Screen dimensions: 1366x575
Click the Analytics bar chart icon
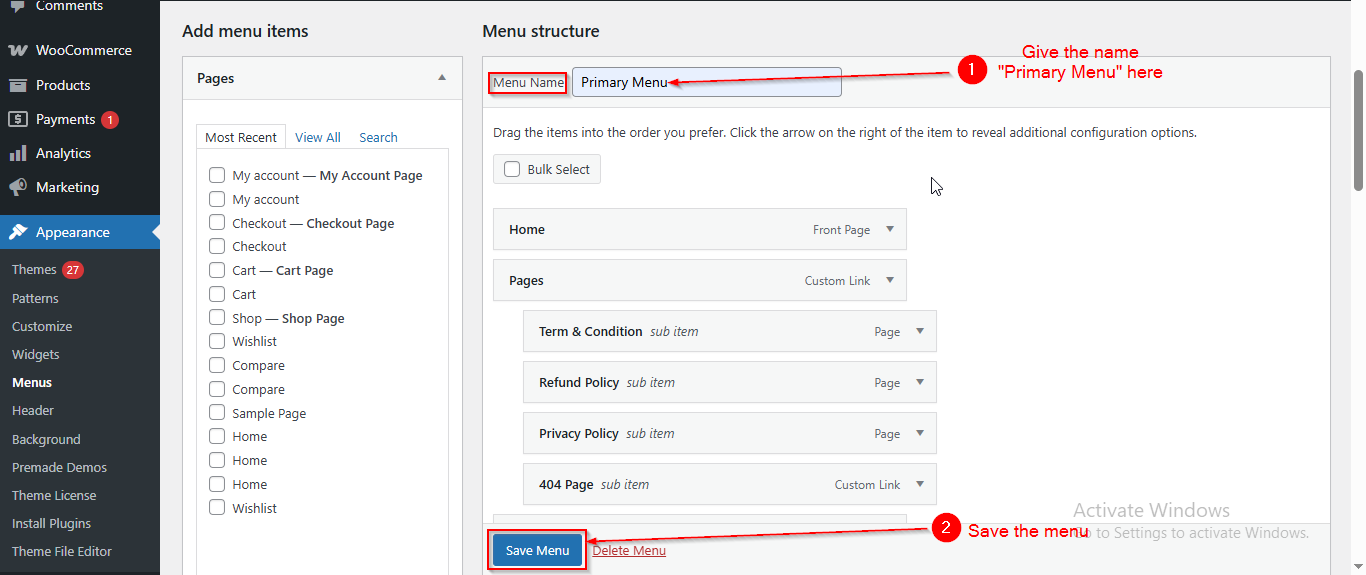(18, 153)
